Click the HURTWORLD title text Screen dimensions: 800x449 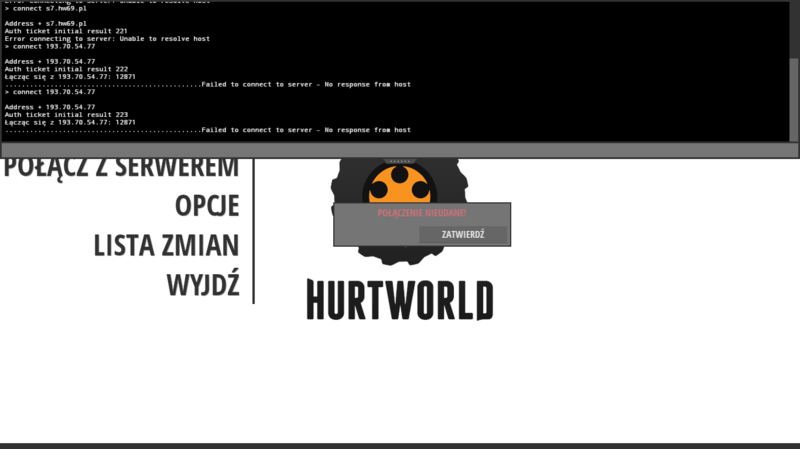(x=400, y=300)
